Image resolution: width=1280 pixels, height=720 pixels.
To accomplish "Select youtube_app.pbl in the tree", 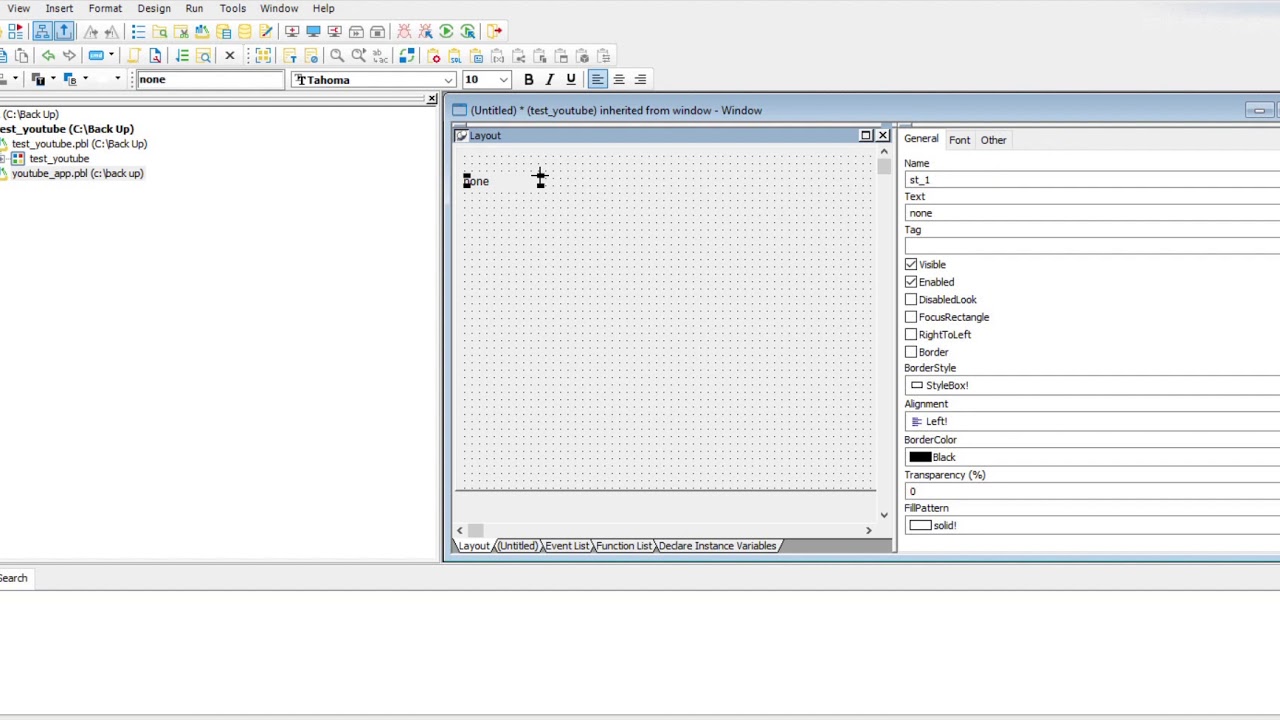I will pos(77,174).
